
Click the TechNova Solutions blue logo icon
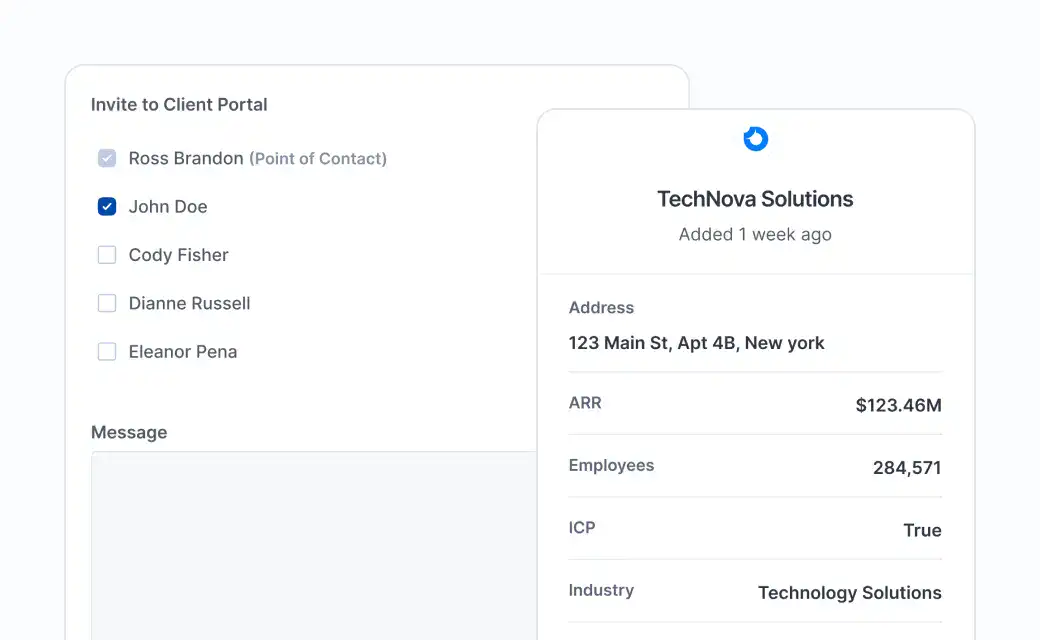(755, 139)
